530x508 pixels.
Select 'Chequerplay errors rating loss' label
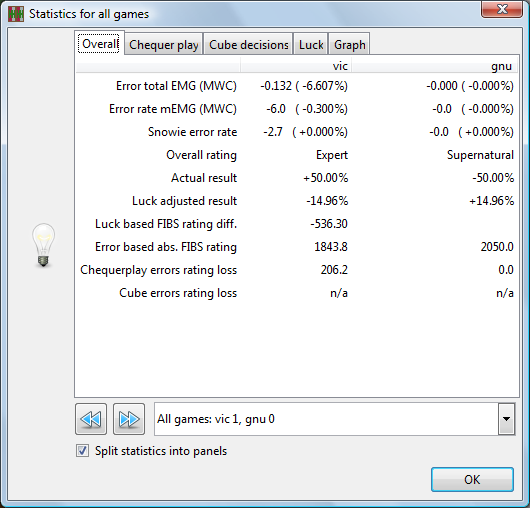[x=159, y=270]
